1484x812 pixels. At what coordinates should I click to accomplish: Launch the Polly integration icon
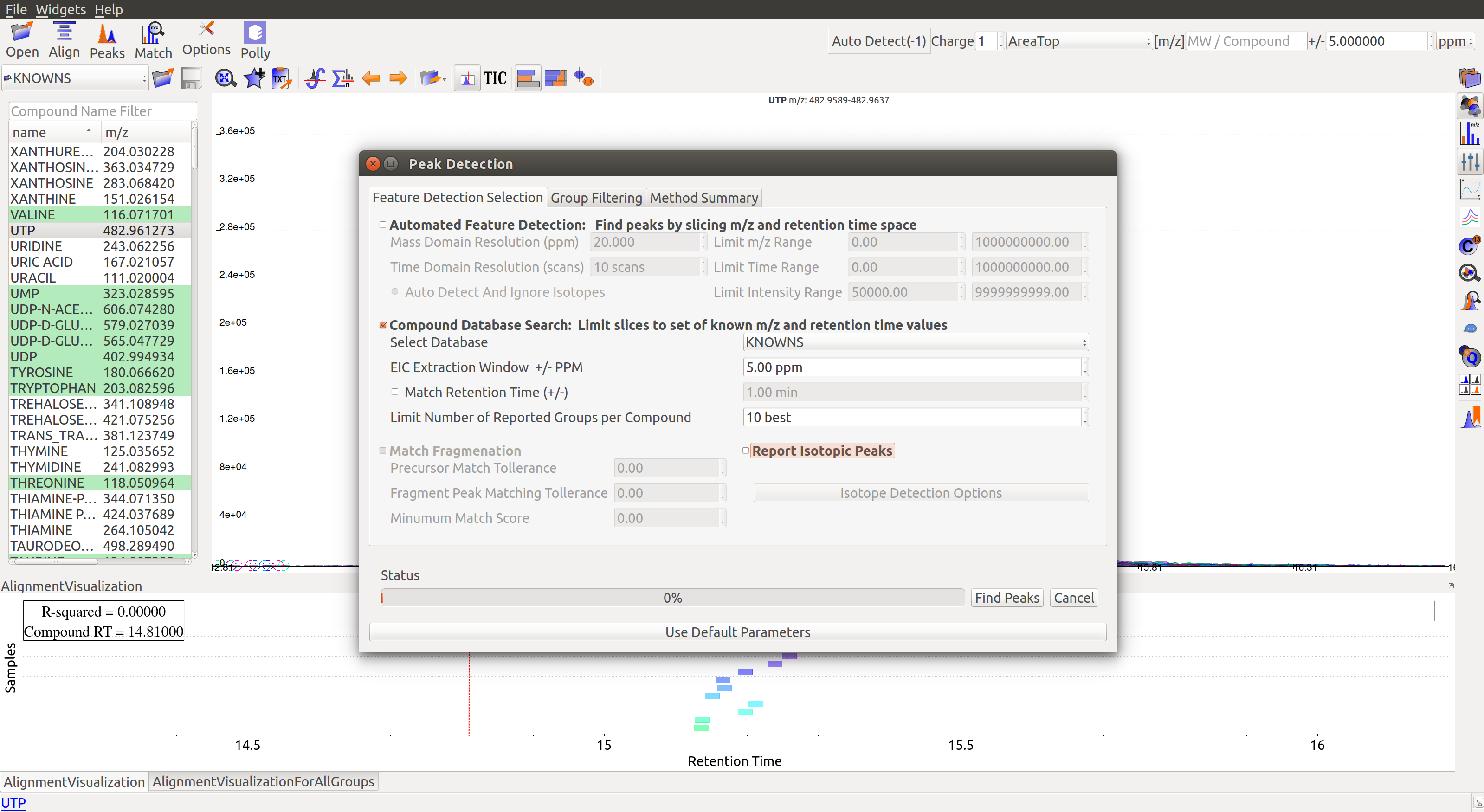[x=255, y=40]
